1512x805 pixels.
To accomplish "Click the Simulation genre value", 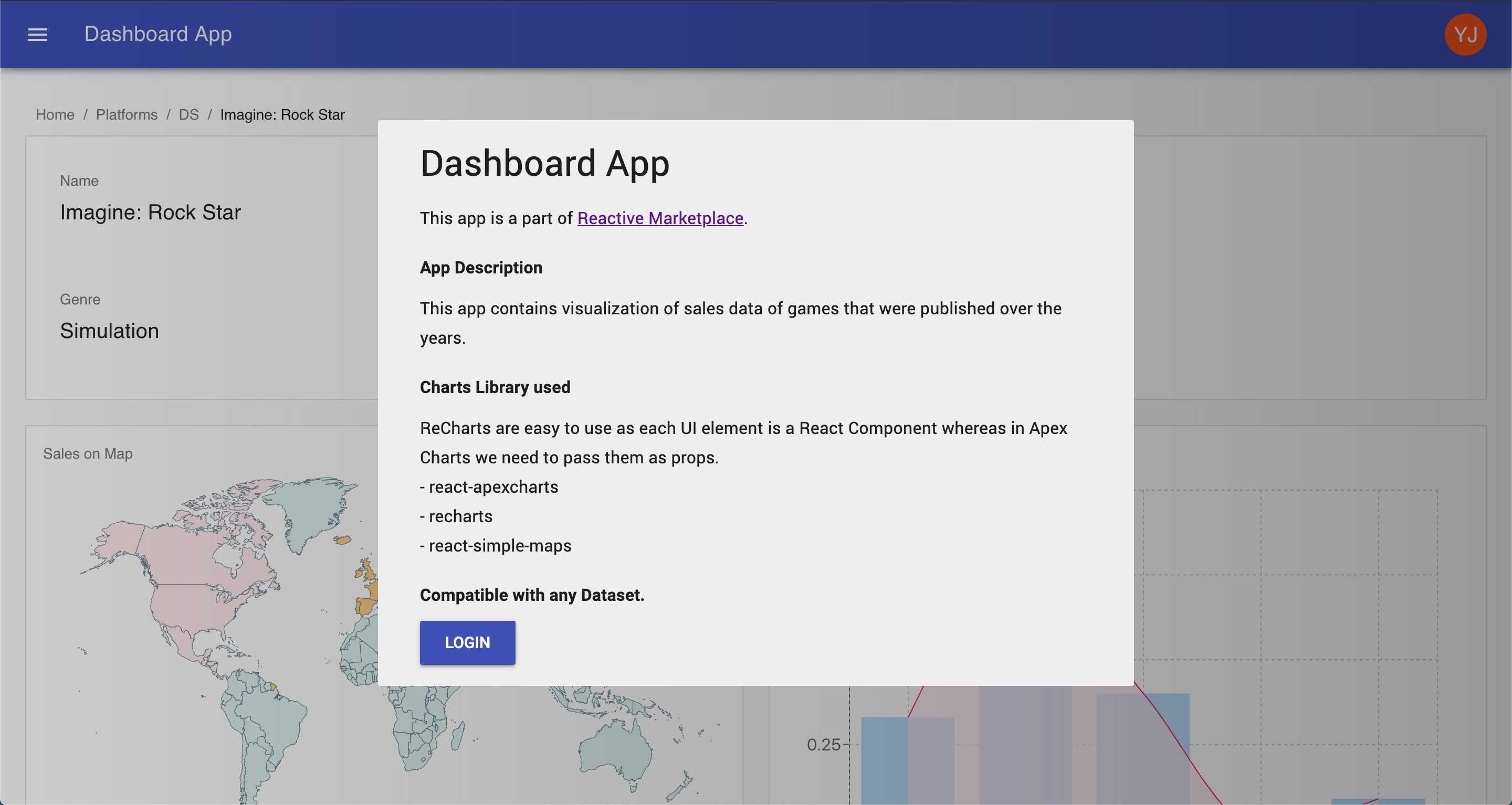I will pos(109,331).
